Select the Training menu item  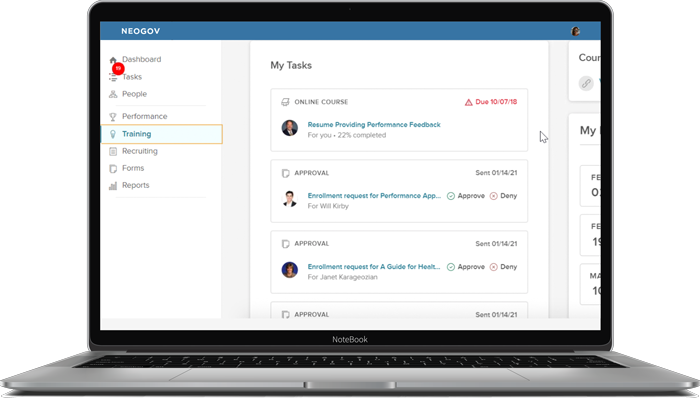162,134
